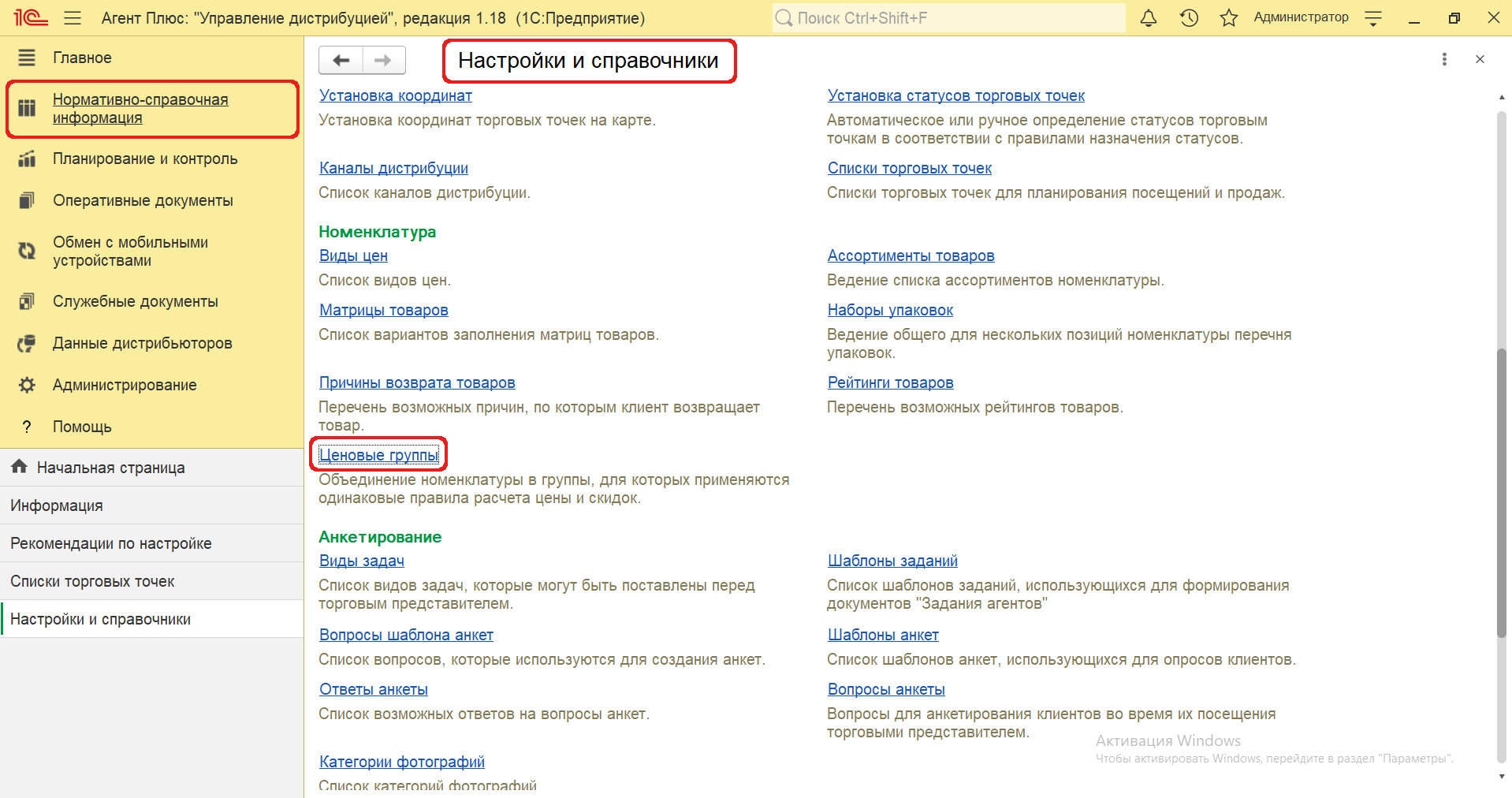Image resolution: width=1512 pixels, height=798 pixels.
Task: Switch to Начальная страница tab
Action: pyautogui.click(x=151, y=468)
